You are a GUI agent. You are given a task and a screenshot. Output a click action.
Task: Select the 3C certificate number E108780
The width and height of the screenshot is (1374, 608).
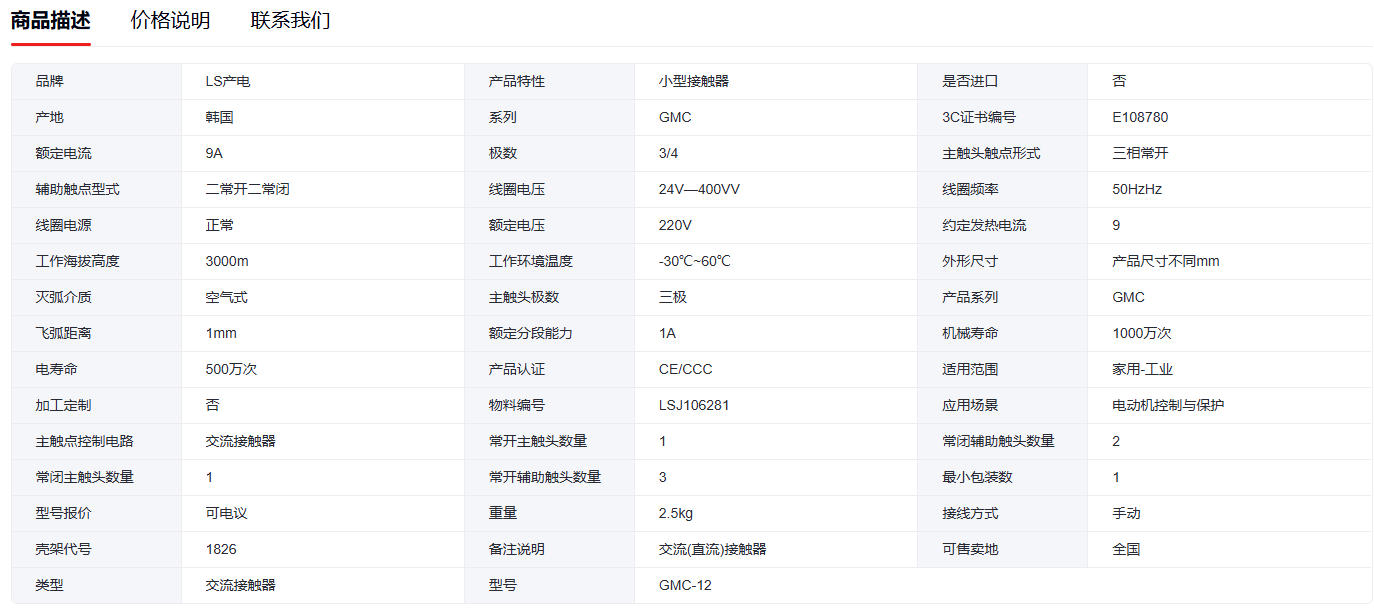pos(1140,117)
